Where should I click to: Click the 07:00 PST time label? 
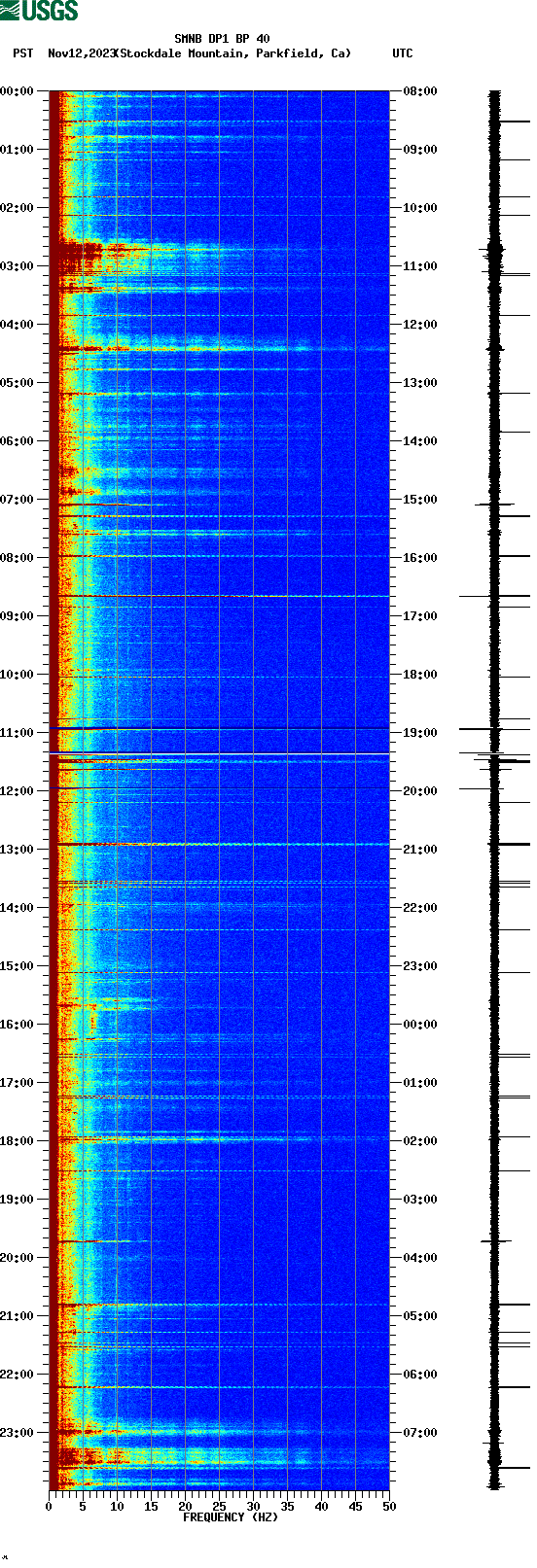point(18,500)
